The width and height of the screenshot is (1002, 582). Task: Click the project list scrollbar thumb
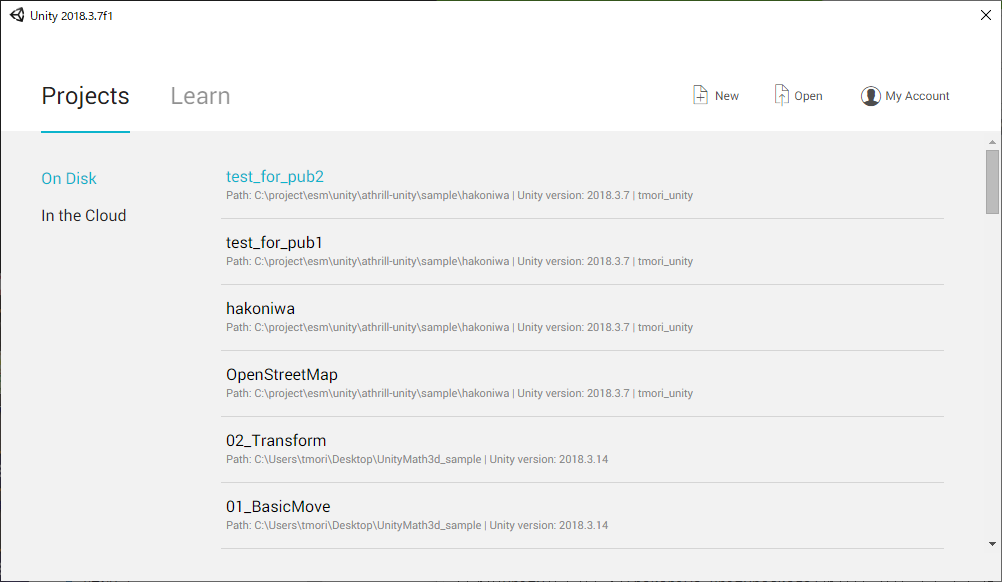(x=992, y=182)
